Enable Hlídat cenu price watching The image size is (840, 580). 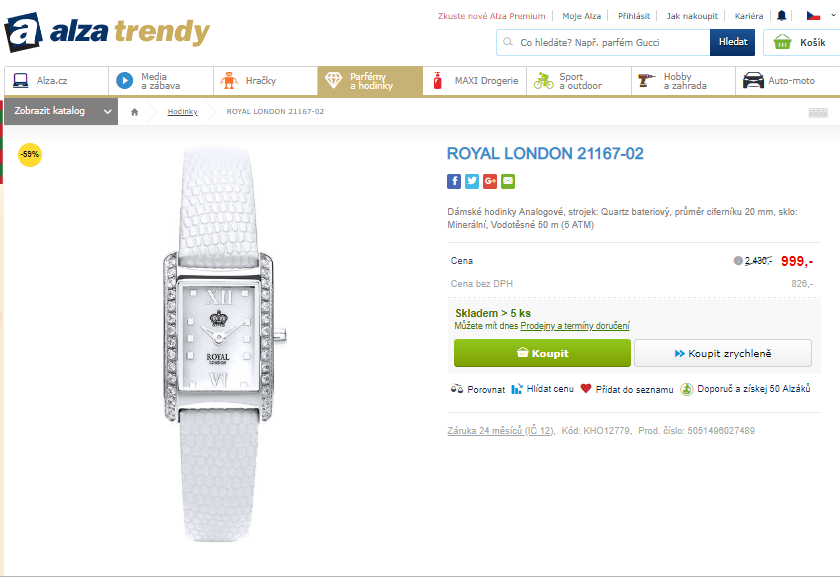(x=543, y=389)
